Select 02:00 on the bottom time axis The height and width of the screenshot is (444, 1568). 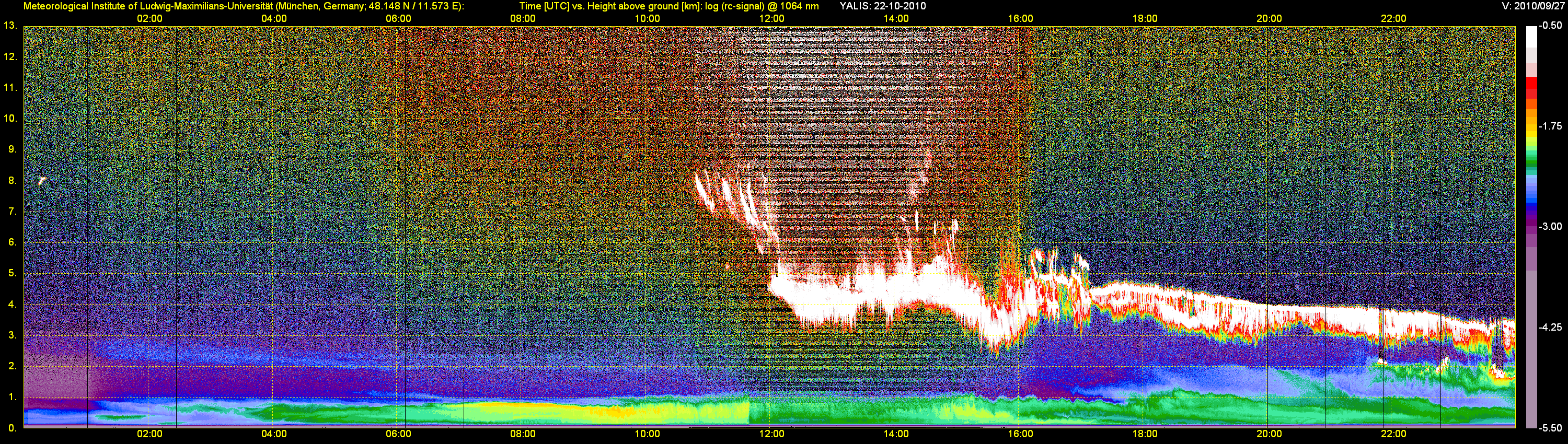click(149, 434)
